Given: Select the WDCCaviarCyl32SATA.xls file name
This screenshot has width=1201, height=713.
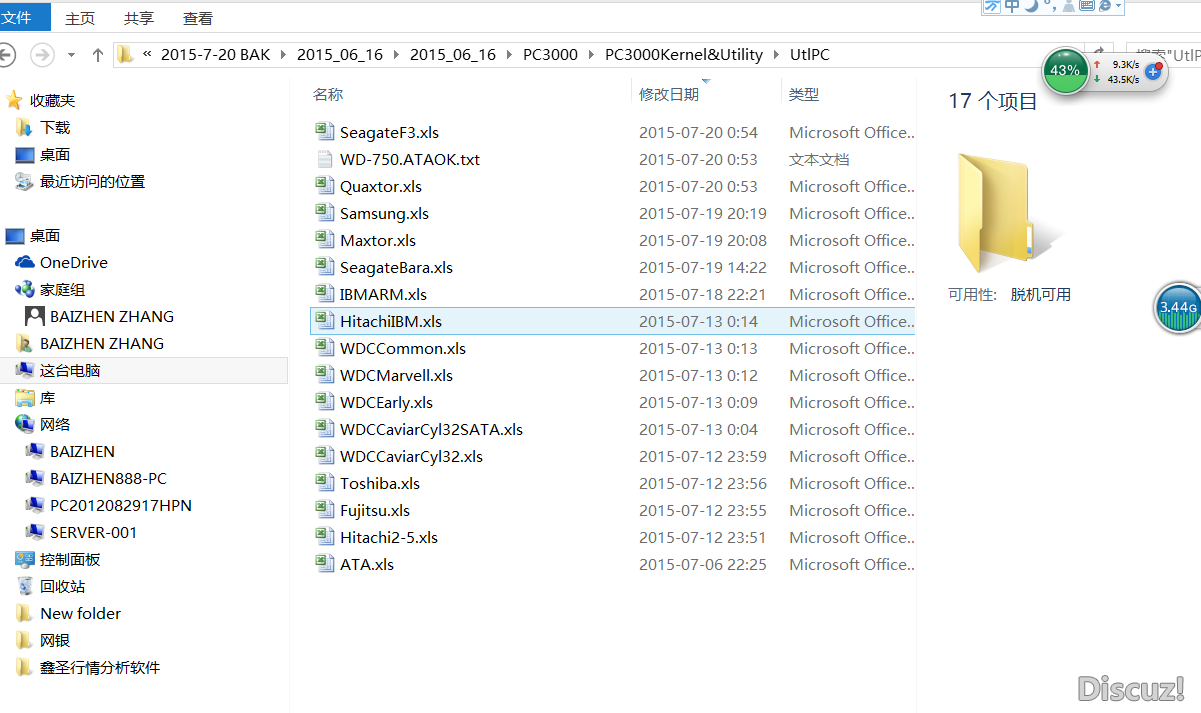Looking at the screenshot, I should coord(431,429).
